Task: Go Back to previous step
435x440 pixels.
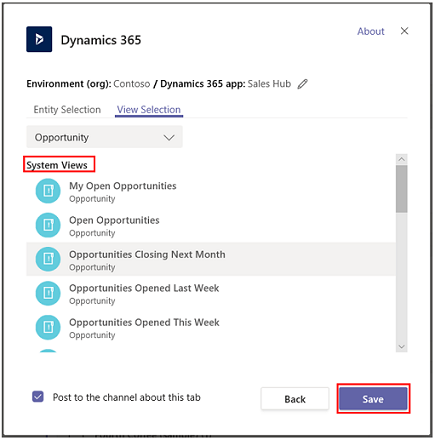Action: click(295, 399)
